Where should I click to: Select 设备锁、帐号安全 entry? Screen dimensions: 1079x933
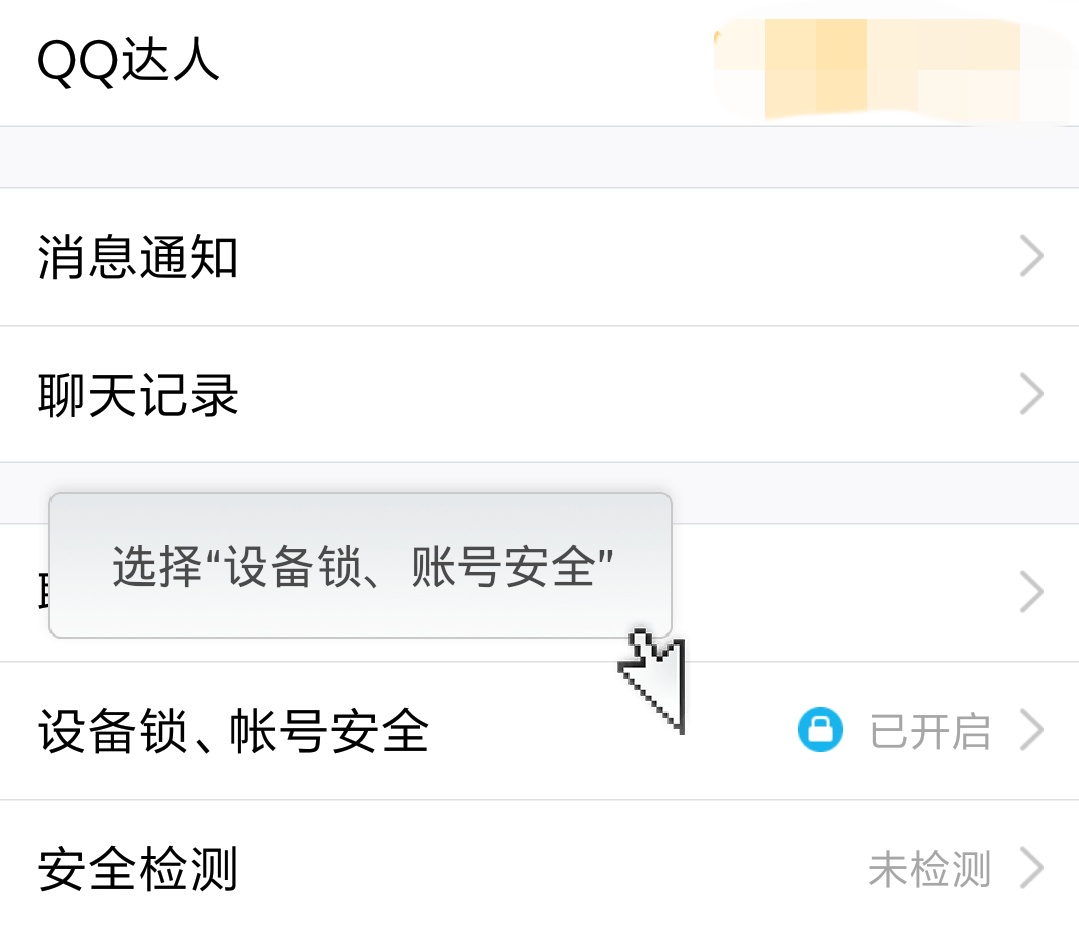click(540, 731)
